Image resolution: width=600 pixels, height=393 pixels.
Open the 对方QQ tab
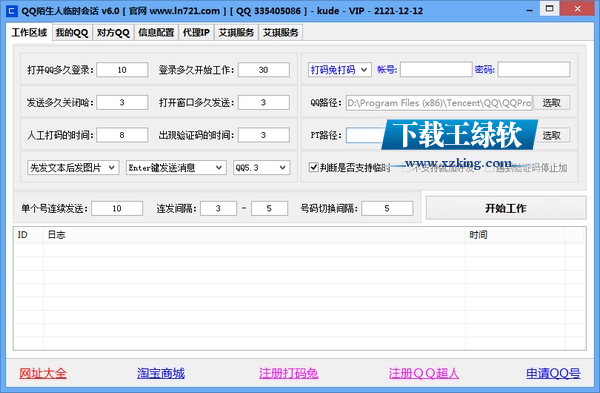tap(113, 33)
